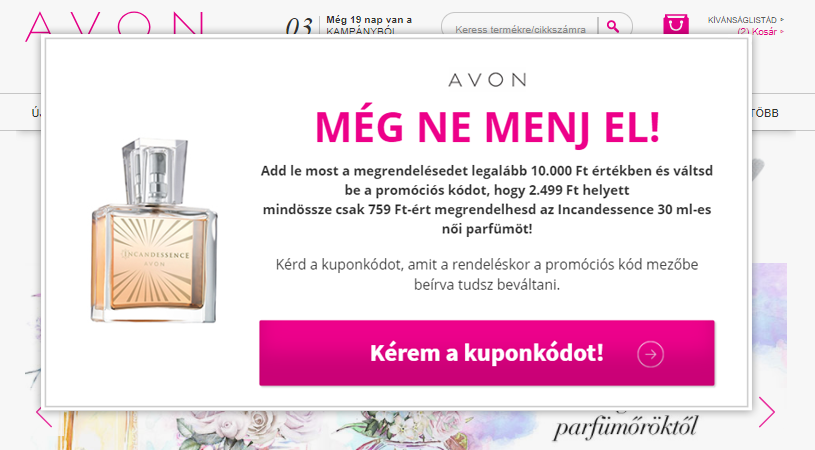Click the magnifier search icon
This screenshot has width=815, height=450.
613,27
